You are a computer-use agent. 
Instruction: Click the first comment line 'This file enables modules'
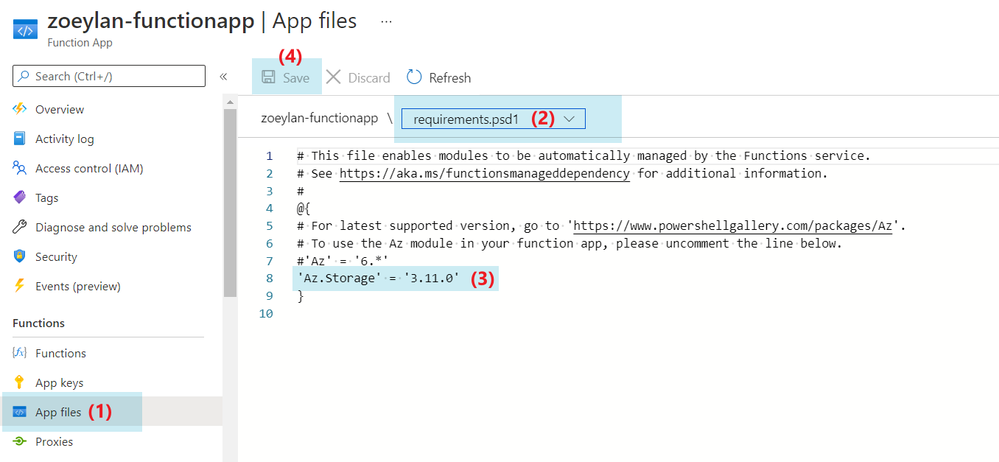coord(584,155)
